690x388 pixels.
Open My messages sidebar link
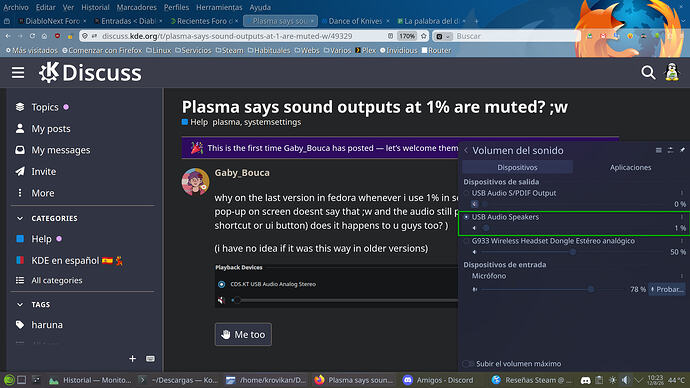(x=53, y=150)
